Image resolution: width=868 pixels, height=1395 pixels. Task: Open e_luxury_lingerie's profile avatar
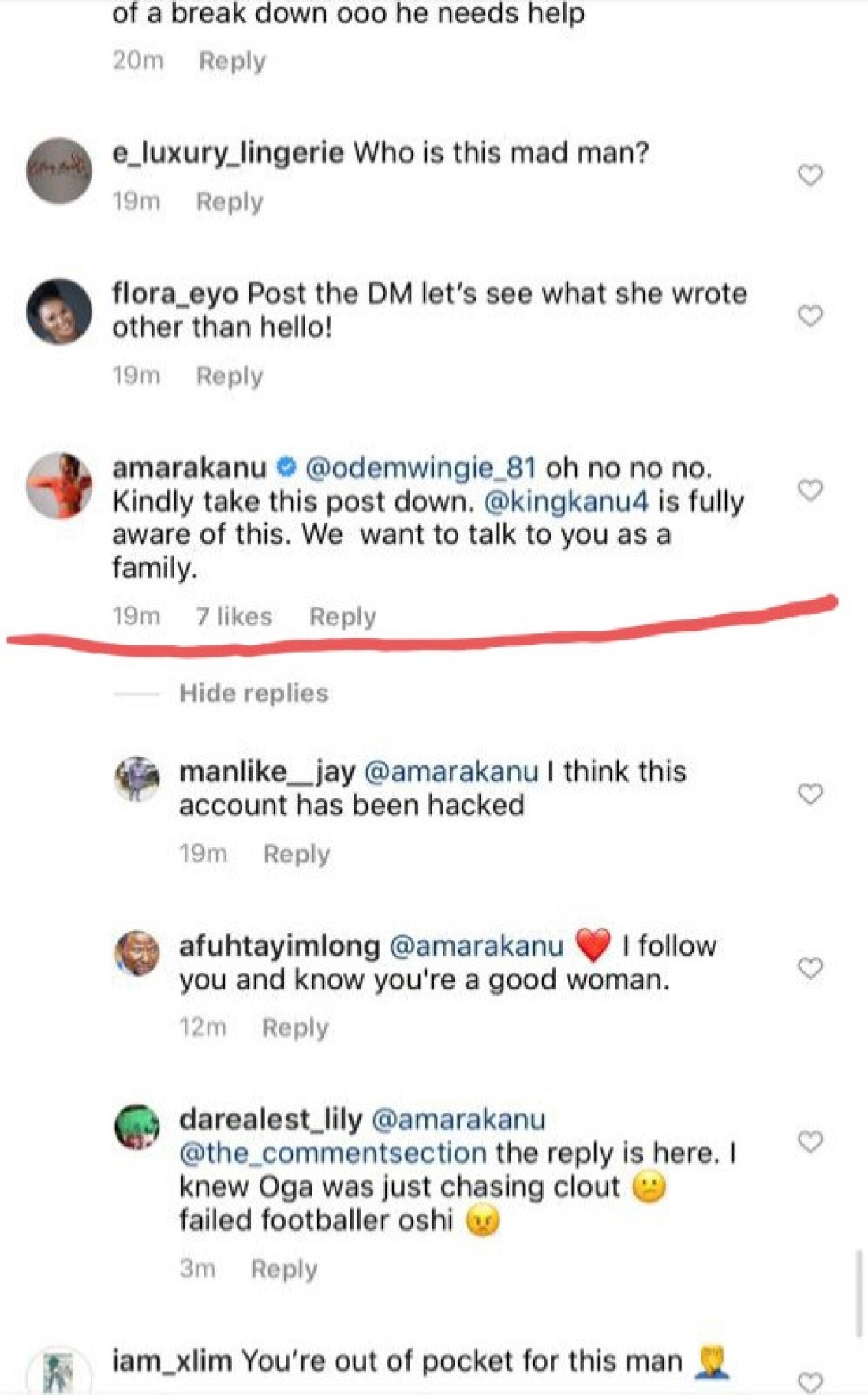[59, 170]
